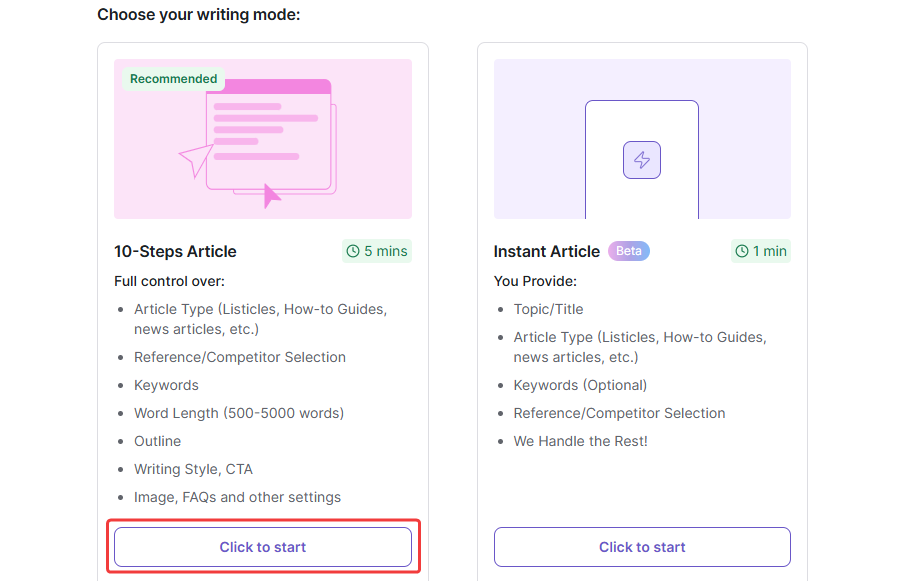
Task: Click the Beta badge
Action: tap(629, 251)
